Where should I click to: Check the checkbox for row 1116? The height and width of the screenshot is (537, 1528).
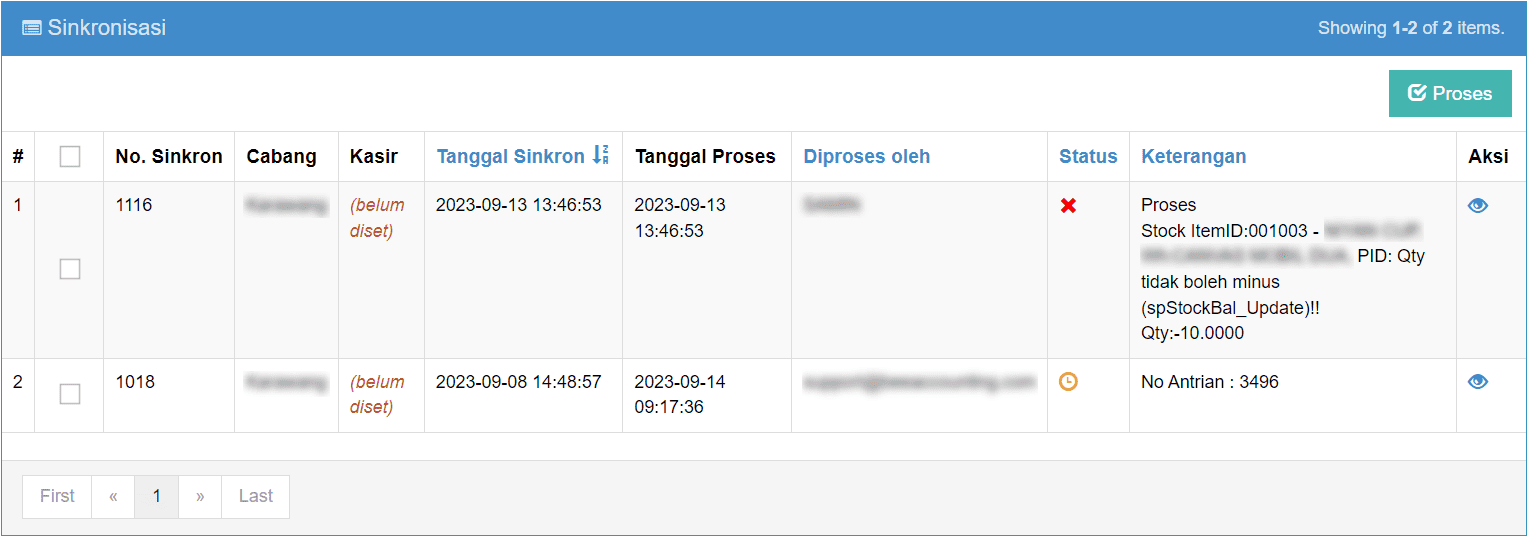click(x=70, y=269)
